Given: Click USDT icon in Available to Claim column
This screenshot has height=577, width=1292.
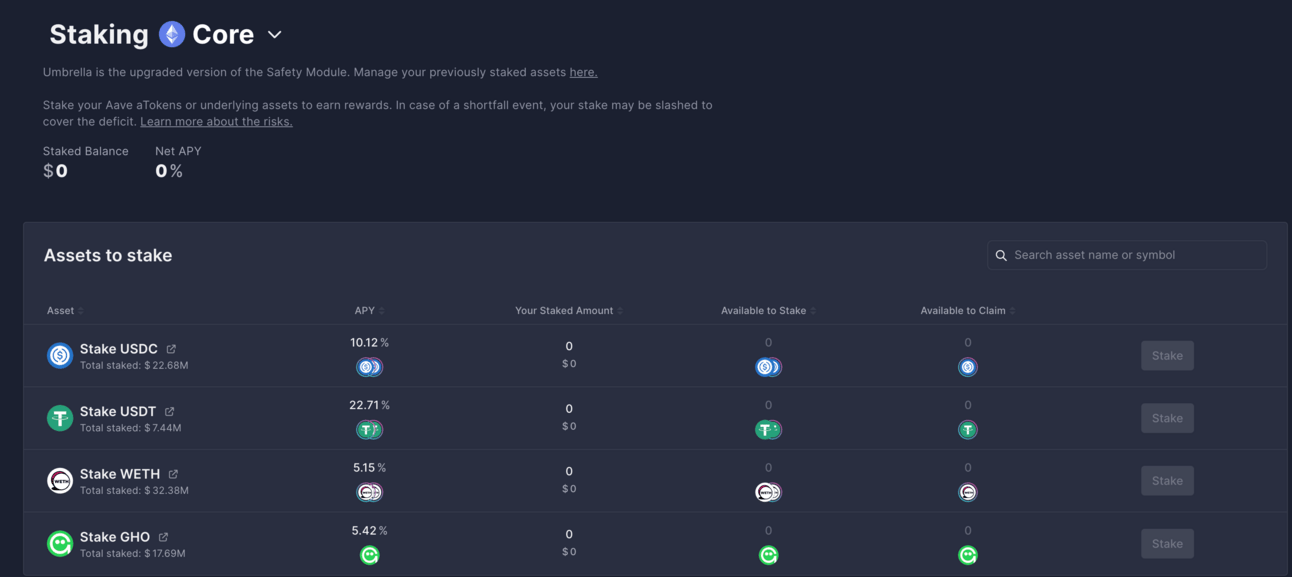Looking at the screenshot, I should 967,430.
